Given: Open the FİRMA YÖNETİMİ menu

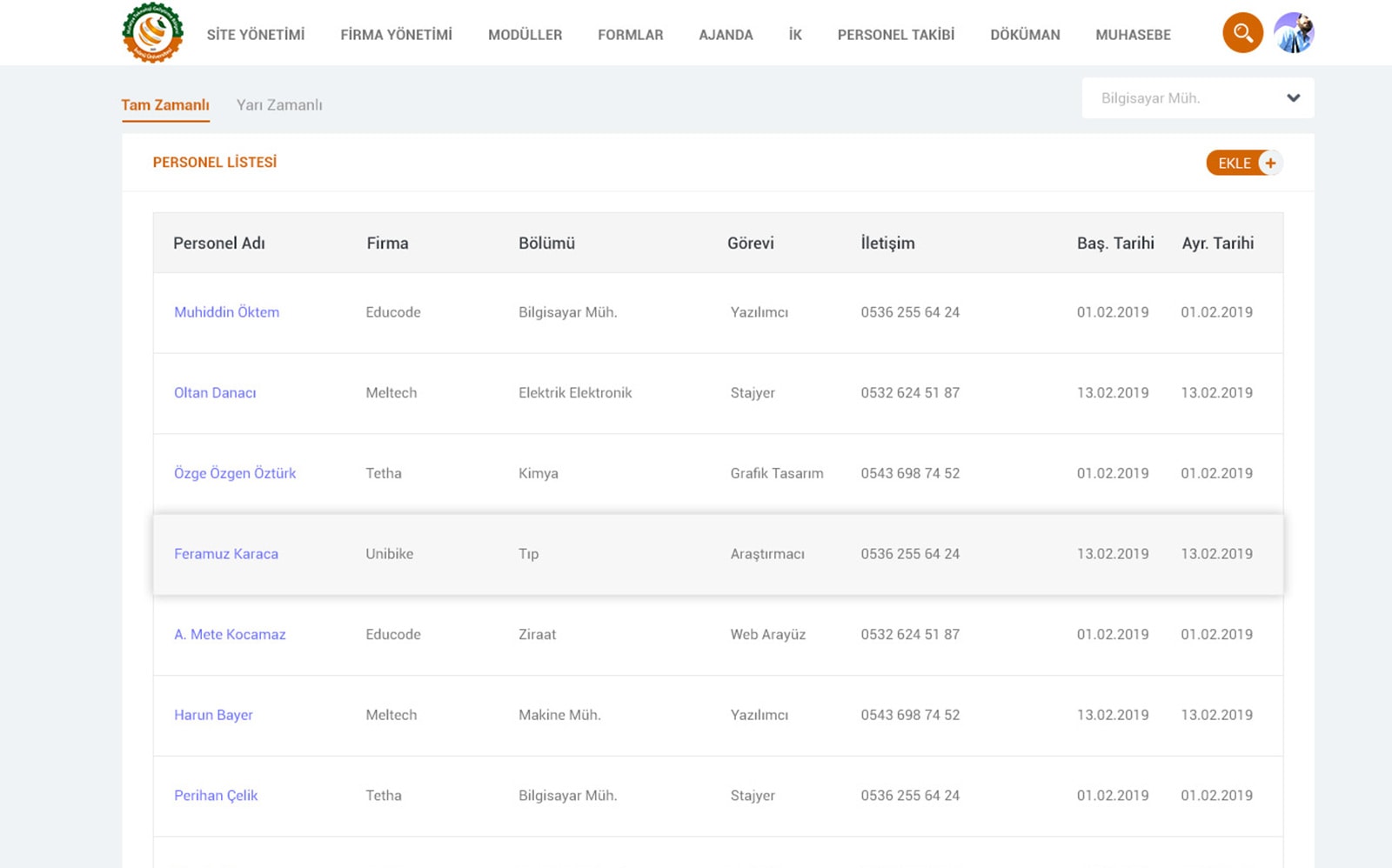Looking at the screenshot, I should click(396, 35).
